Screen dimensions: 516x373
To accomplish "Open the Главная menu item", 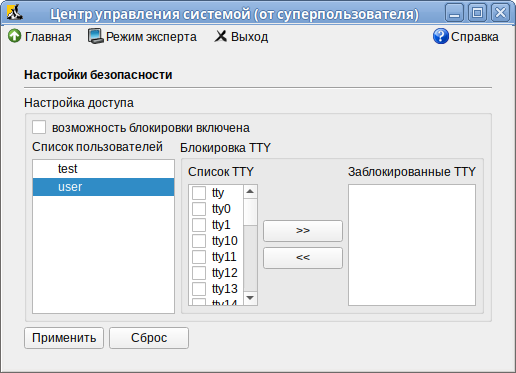I will pos(40,36).
